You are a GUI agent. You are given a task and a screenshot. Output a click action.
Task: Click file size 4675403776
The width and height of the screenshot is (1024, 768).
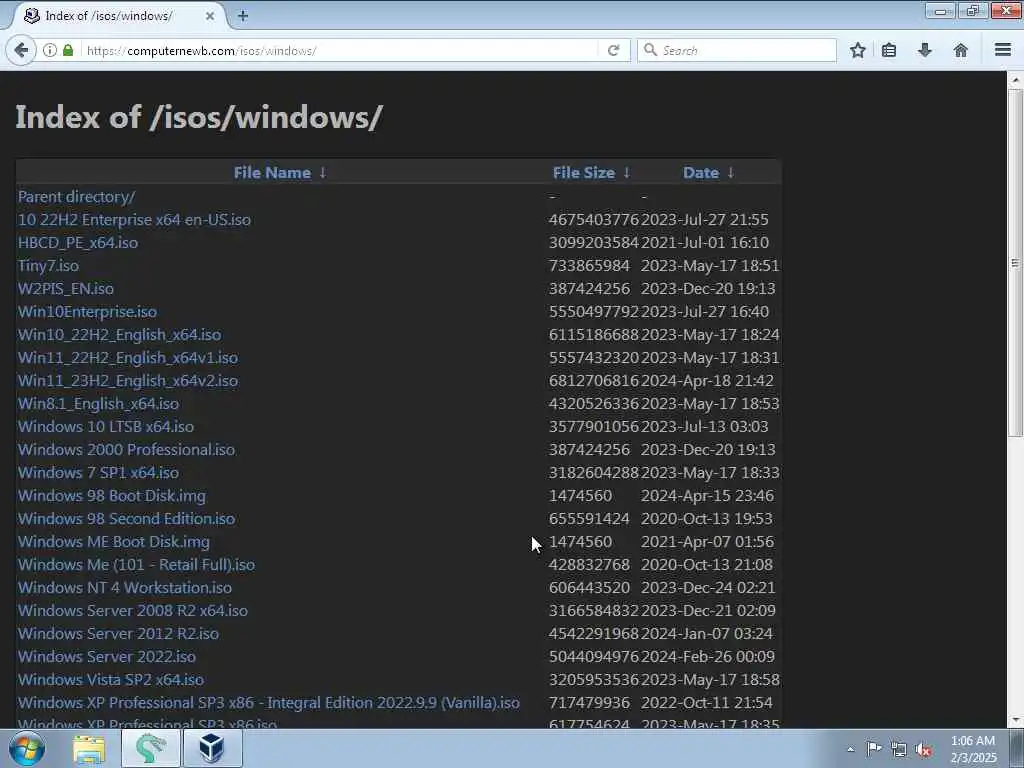click(x=594, y=219)
